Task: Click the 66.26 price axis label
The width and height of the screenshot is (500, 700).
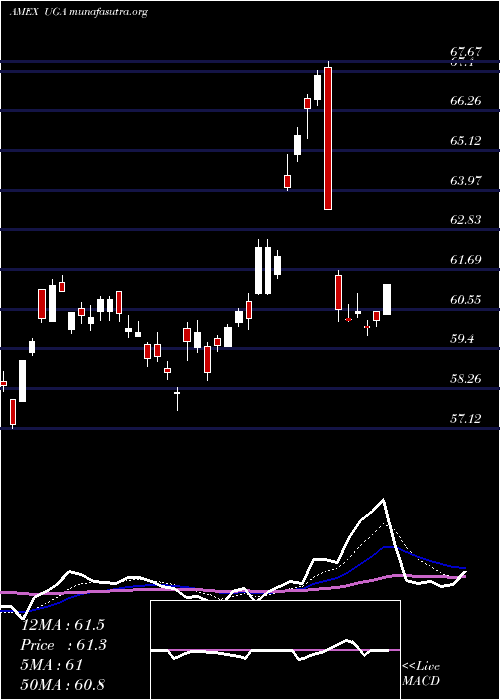Action: point(466,100)
